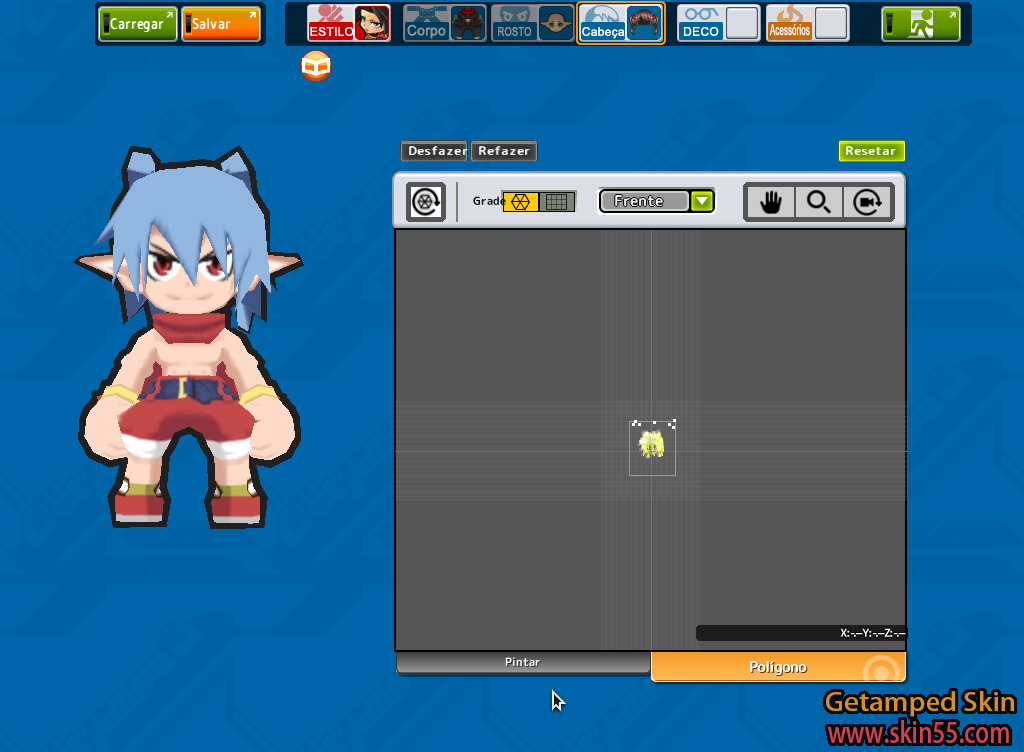Click the empty DECO slot
The width and height of the screenshot is (1024, 752).
(x=743, y=23)
